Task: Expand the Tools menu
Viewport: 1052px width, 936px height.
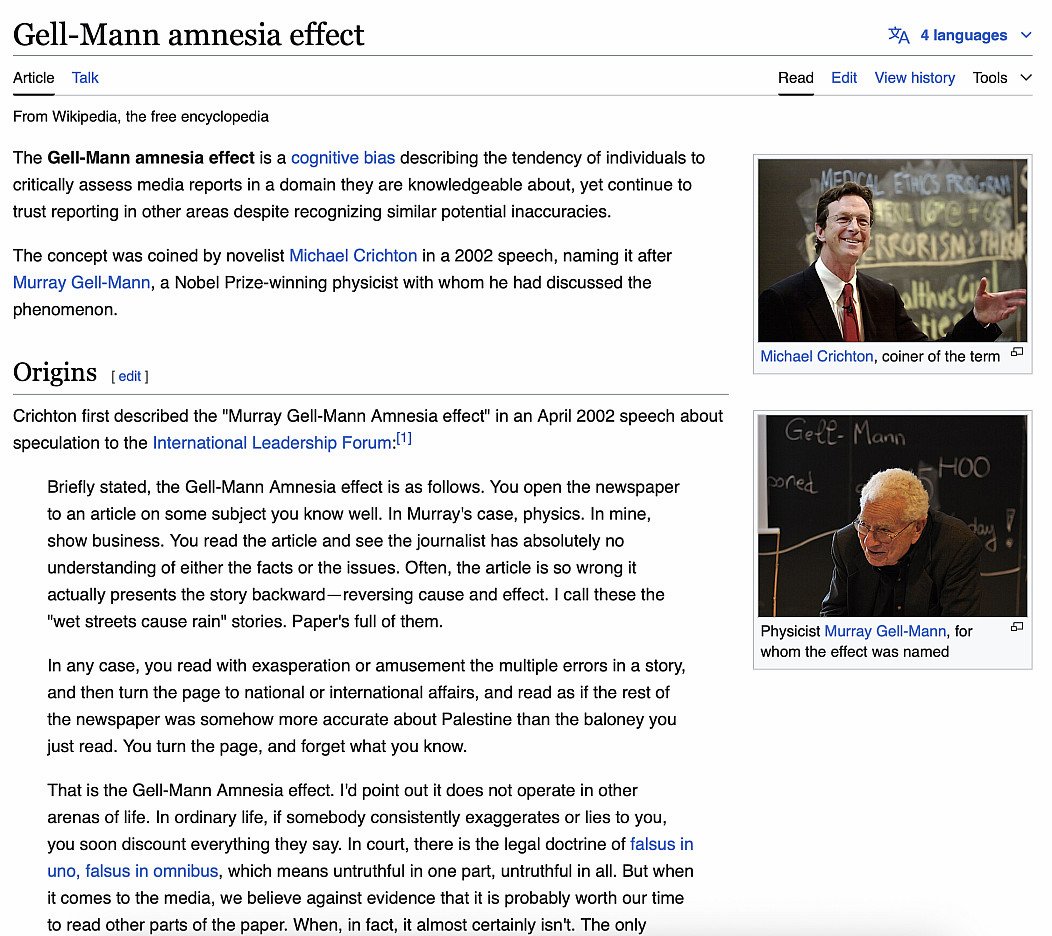Action: pyautogui.click(x=1001, y=77)
